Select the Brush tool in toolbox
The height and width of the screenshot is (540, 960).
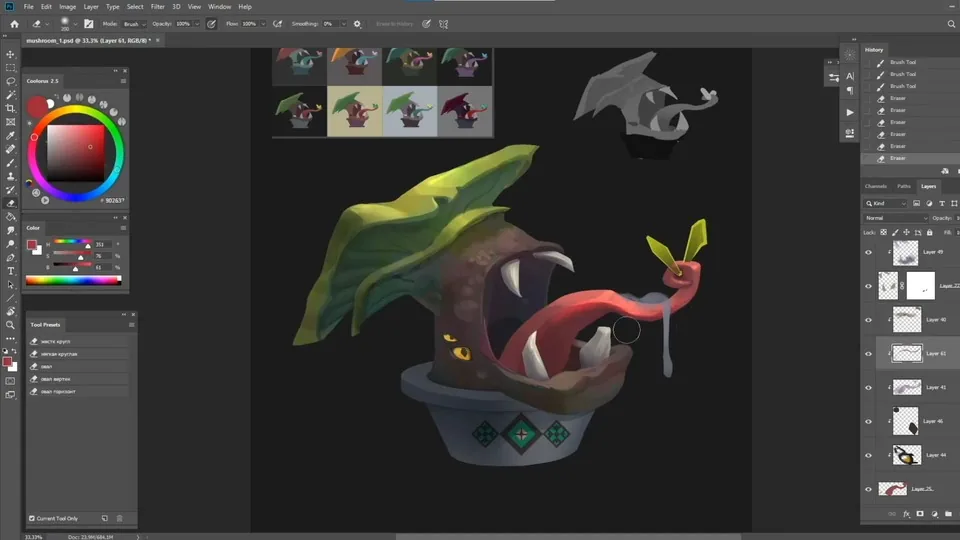click(x=10, y=163)
